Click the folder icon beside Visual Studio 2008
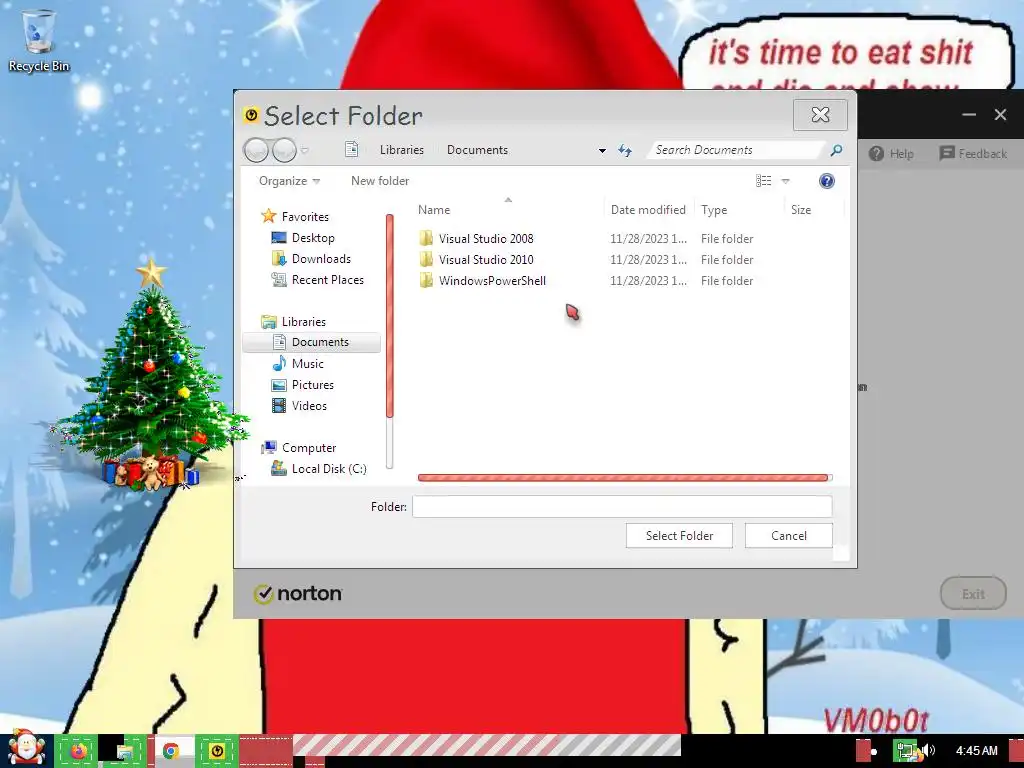This screenshot has width=1024, height=768. 426,238
